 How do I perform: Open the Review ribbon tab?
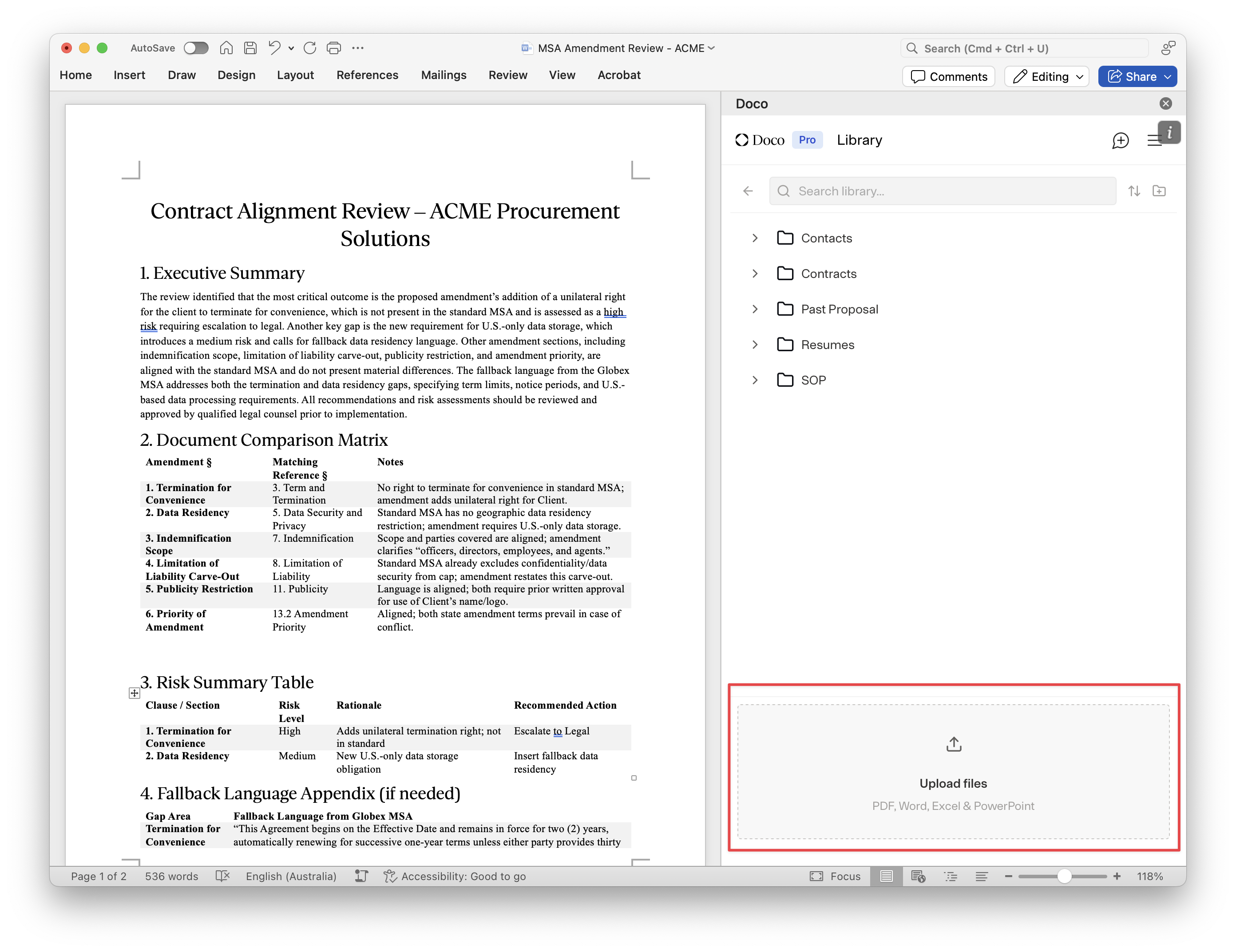point(507,75)
